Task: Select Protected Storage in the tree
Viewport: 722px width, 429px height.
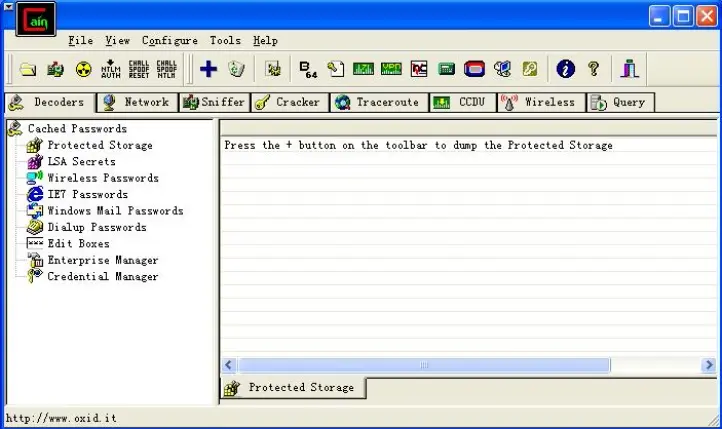Action: 100,145
